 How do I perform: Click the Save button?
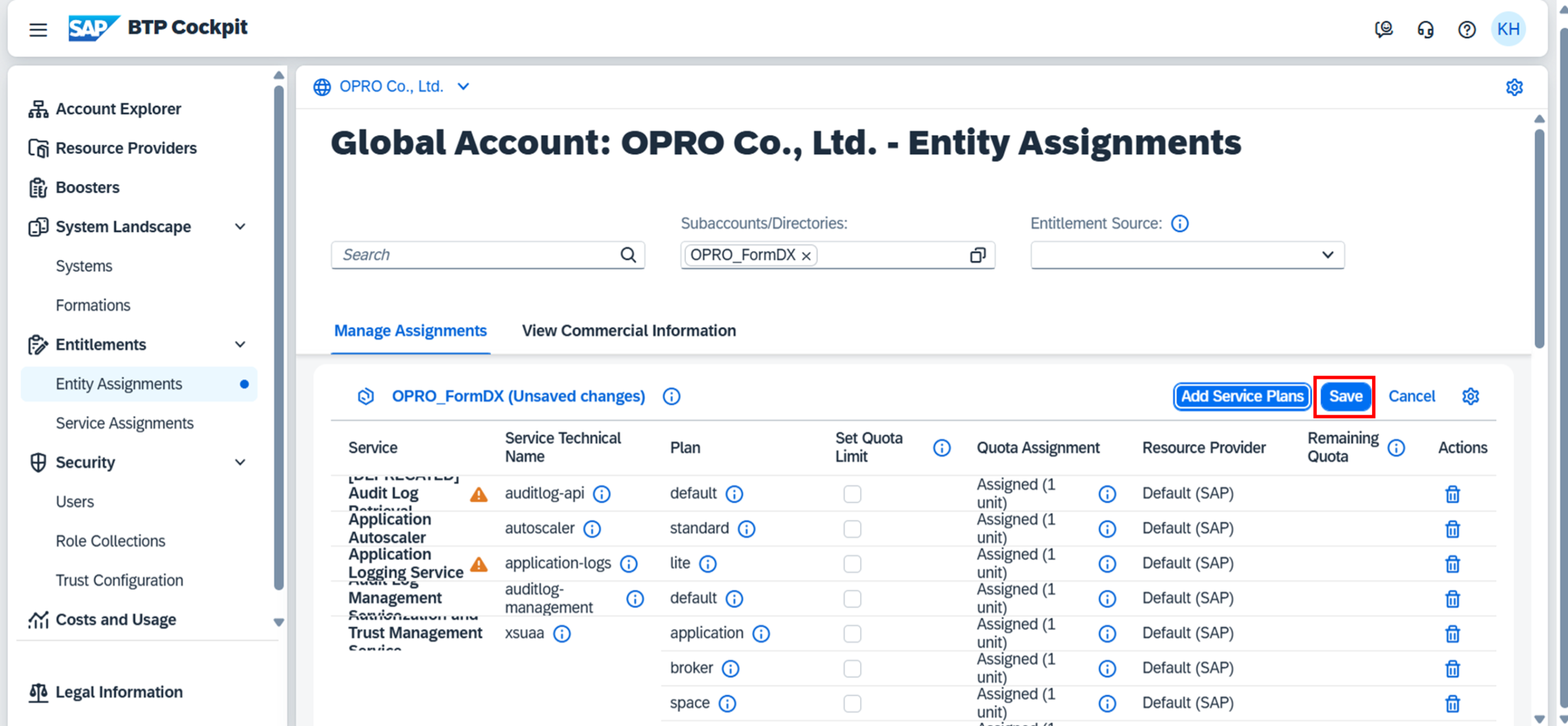[1345, 396]
